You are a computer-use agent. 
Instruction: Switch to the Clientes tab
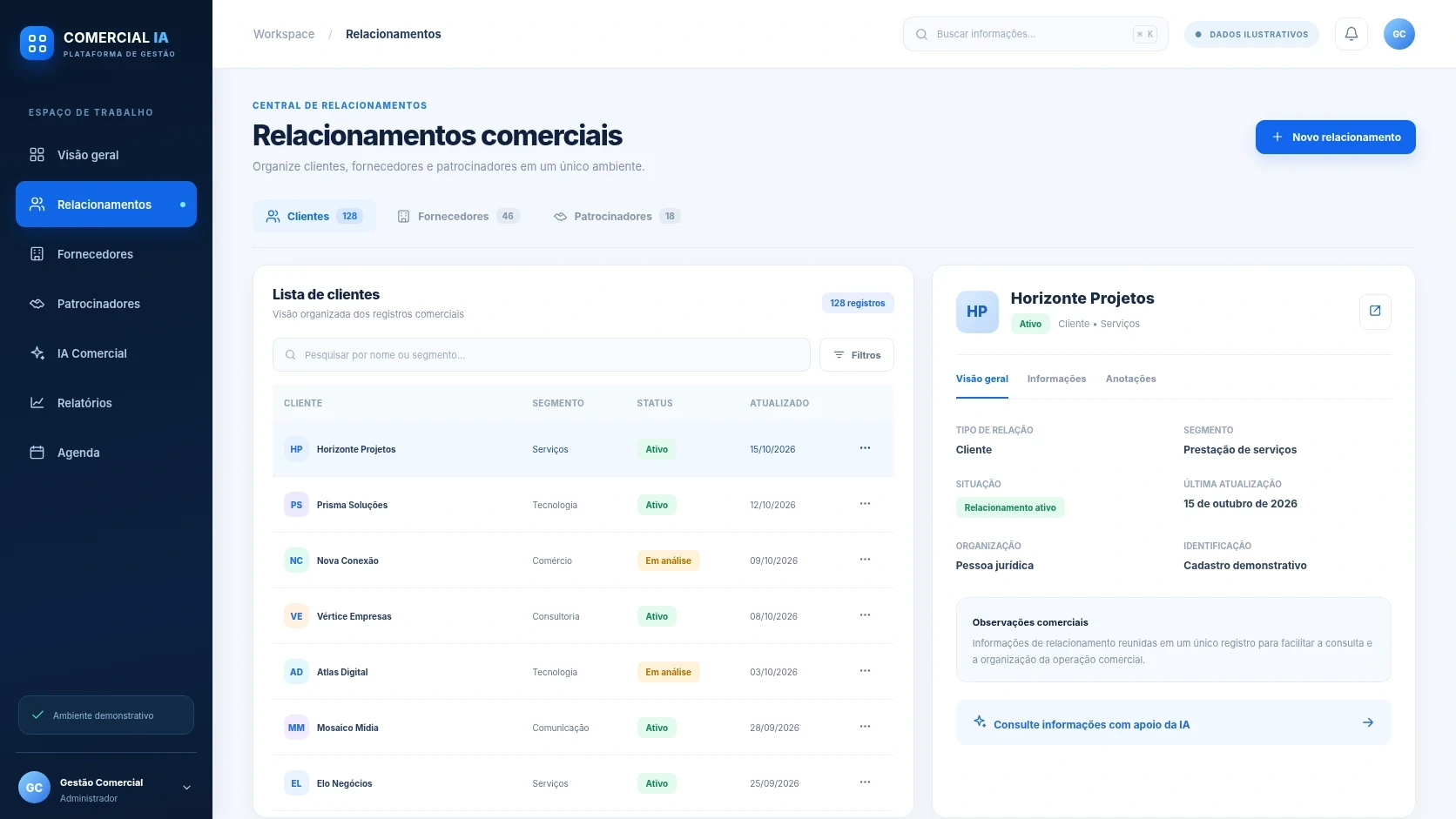tap(314, 216)
